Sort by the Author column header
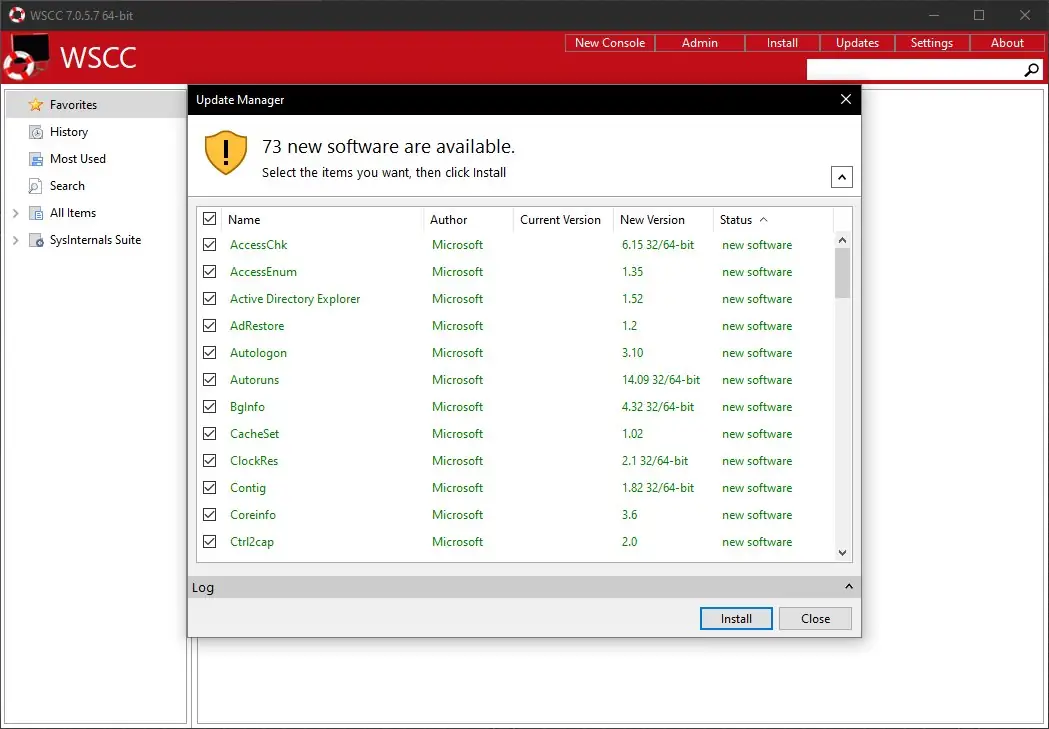This screenshot has height=729, width=1049. (x=468, y=219)
